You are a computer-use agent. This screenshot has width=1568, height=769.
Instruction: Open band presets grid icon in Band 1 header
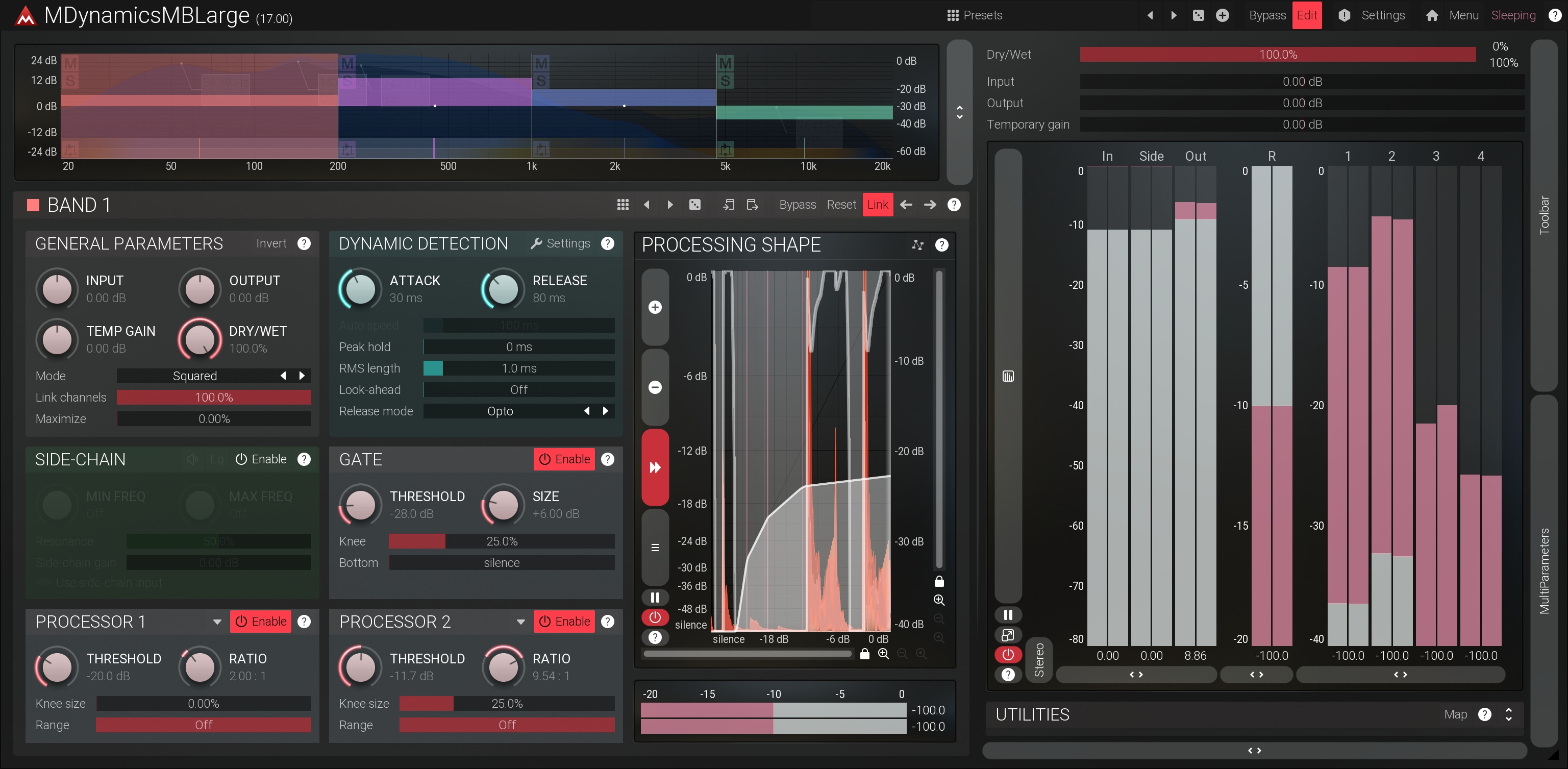click(x=622, y=205)
